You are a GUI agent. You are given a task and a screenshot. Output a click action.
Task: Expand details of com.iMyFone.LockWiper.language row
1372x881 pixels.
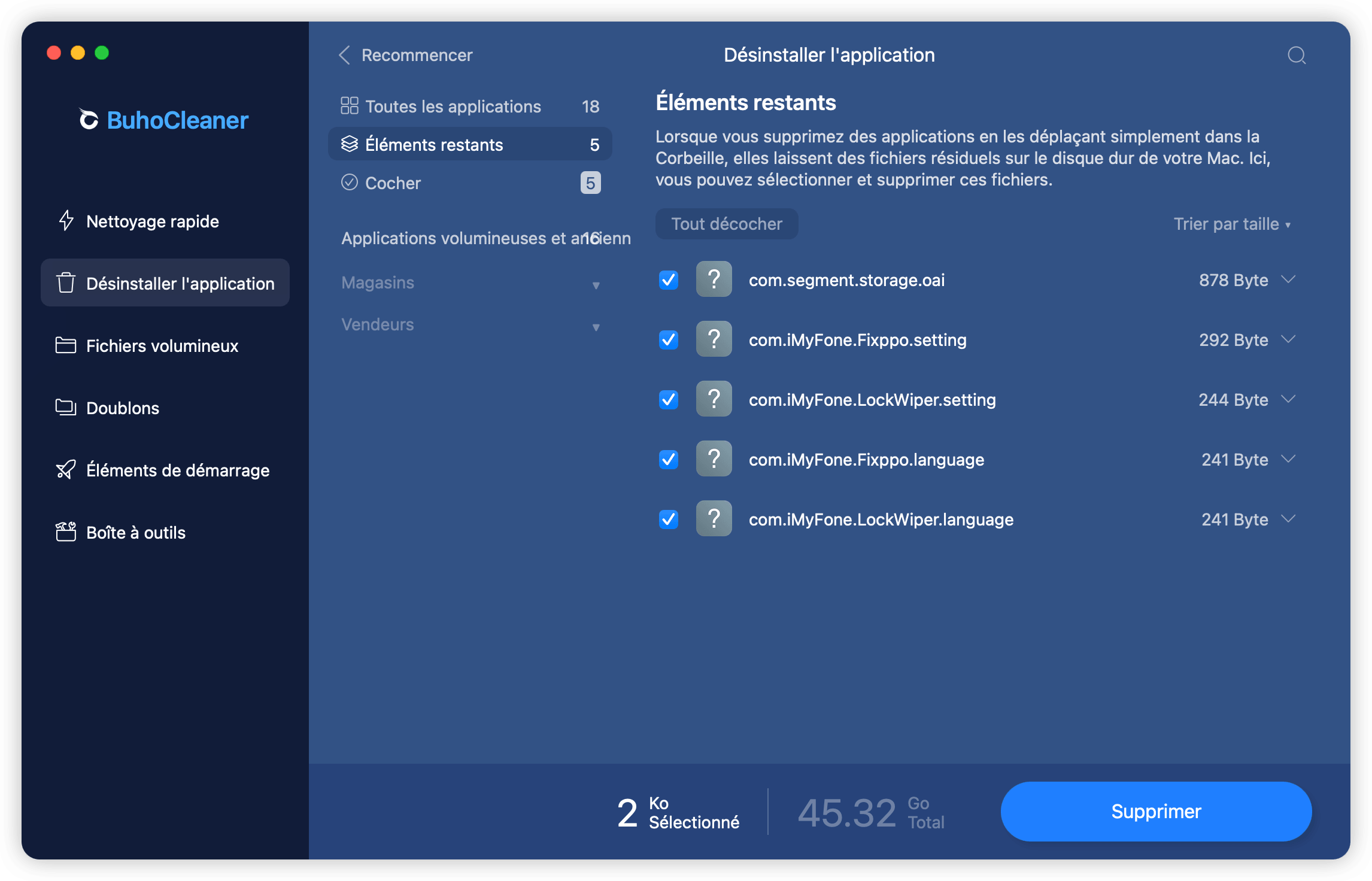[1288, 519]
